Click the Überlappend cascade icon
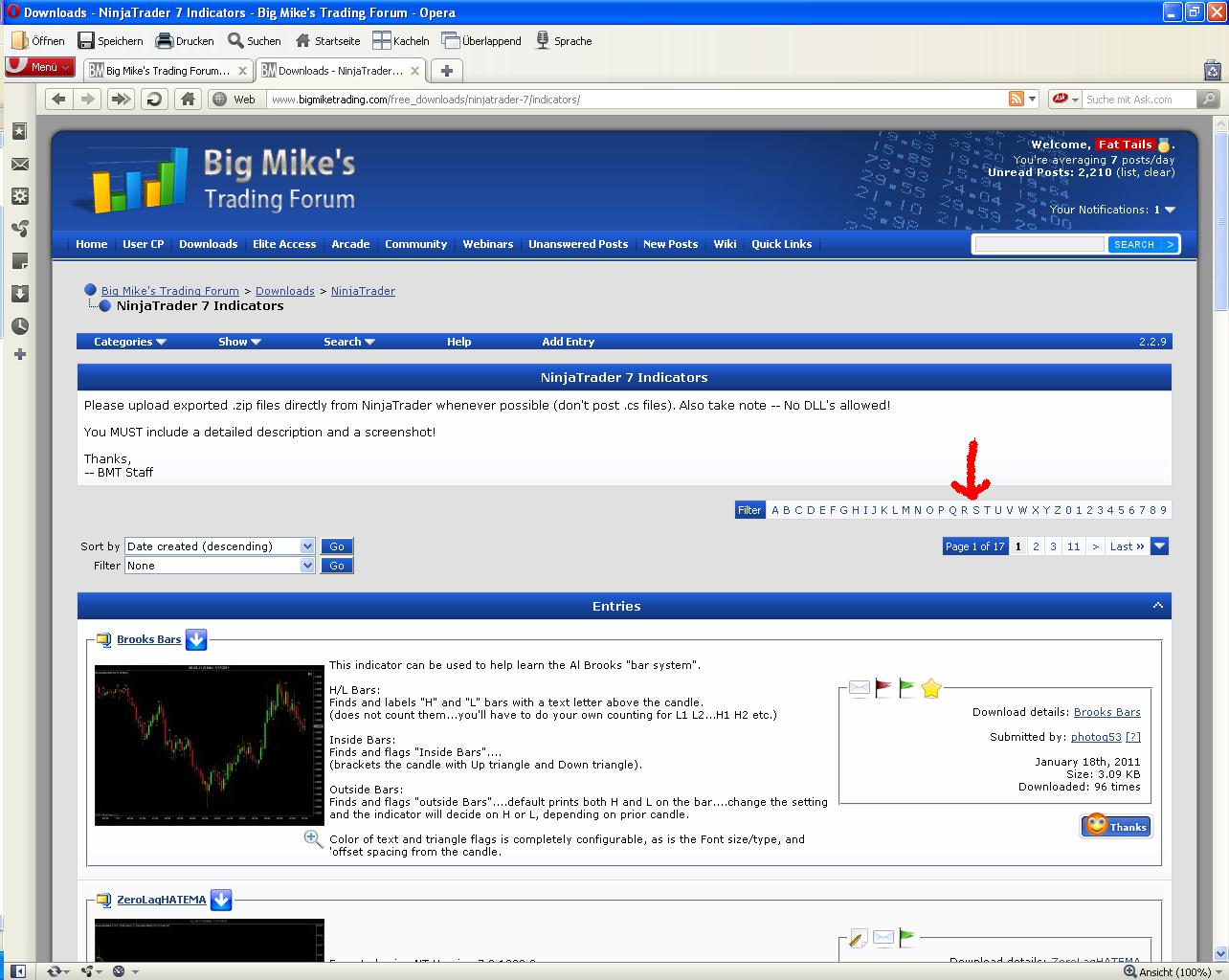This screenshot has height=980, width=1229. click(450, 40)
